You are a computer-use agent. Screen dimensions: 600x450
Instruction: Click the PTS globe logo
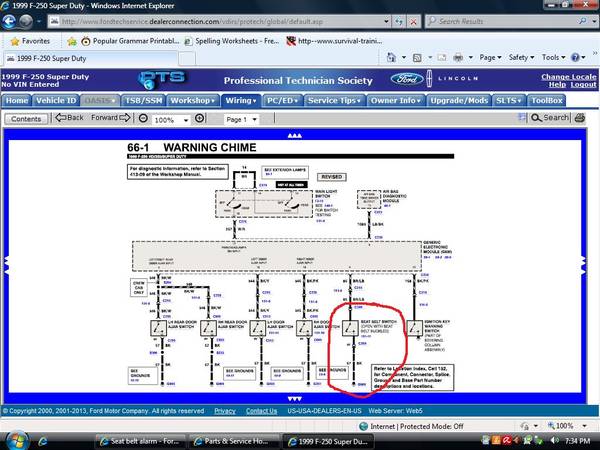[162, 80]
